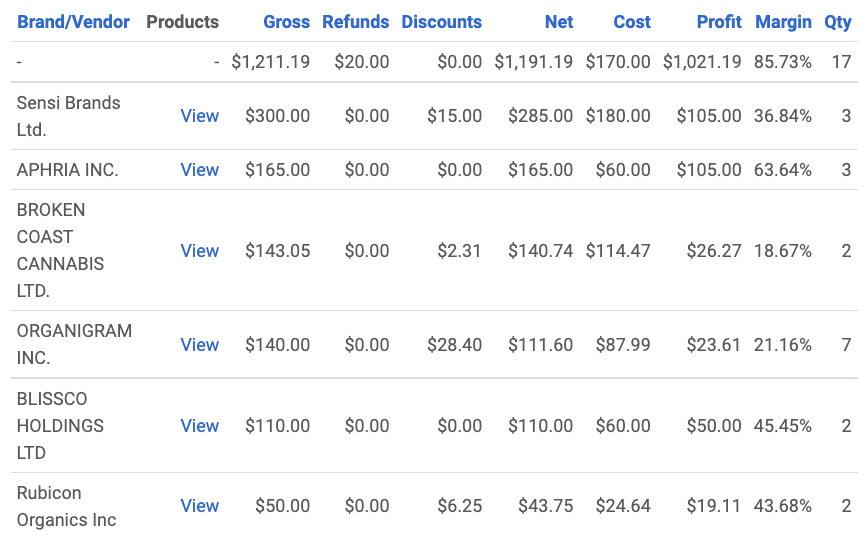Click the 85.73% margin cell
This screenshot has width=861, height=536.
click(782, 62)
